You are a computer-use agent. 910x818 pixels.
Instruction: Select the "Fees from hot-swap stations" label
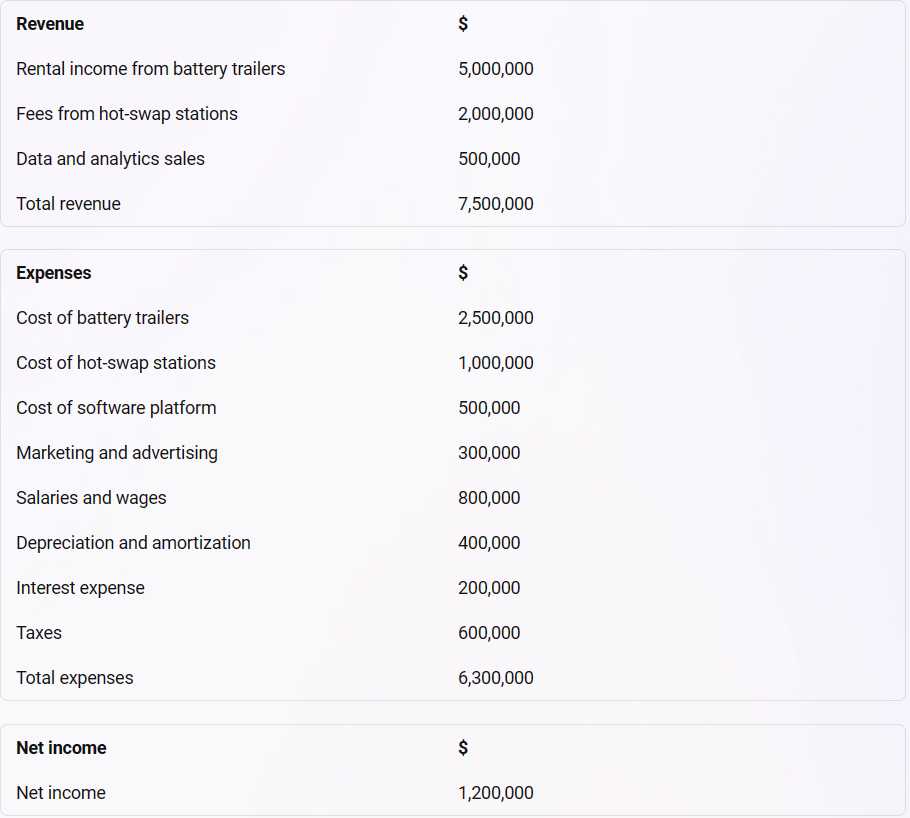pyautogui.click(x=127, y=114)
